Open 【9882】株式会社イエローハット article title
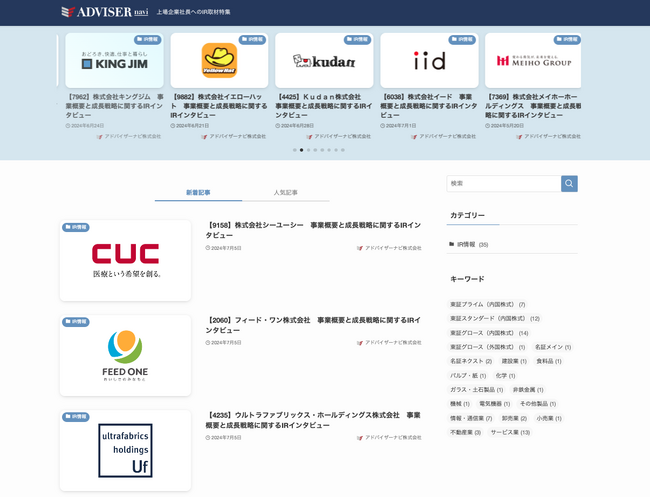Viewport: 650px width, 497px height. tap(219, 106)
